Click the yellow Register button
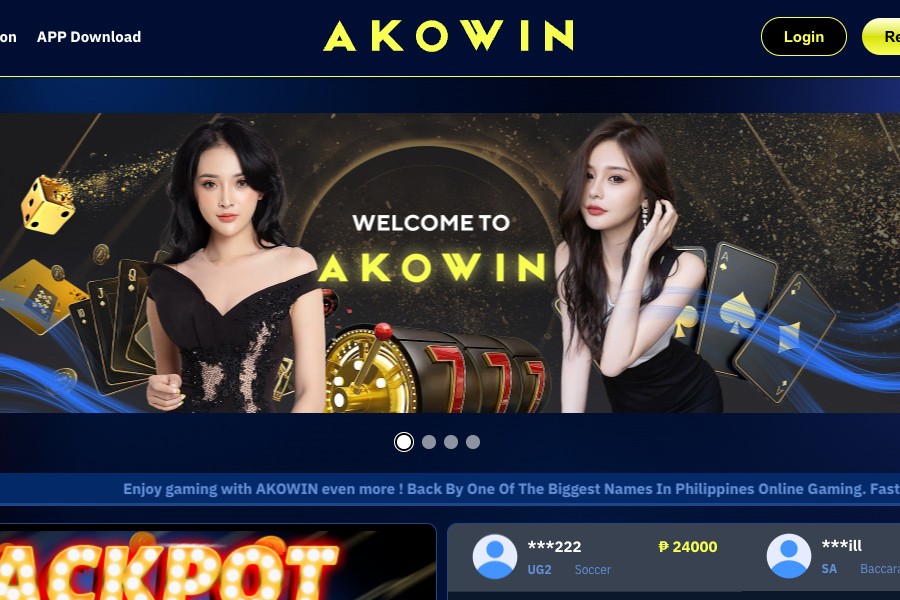 [x=881, y=37]
